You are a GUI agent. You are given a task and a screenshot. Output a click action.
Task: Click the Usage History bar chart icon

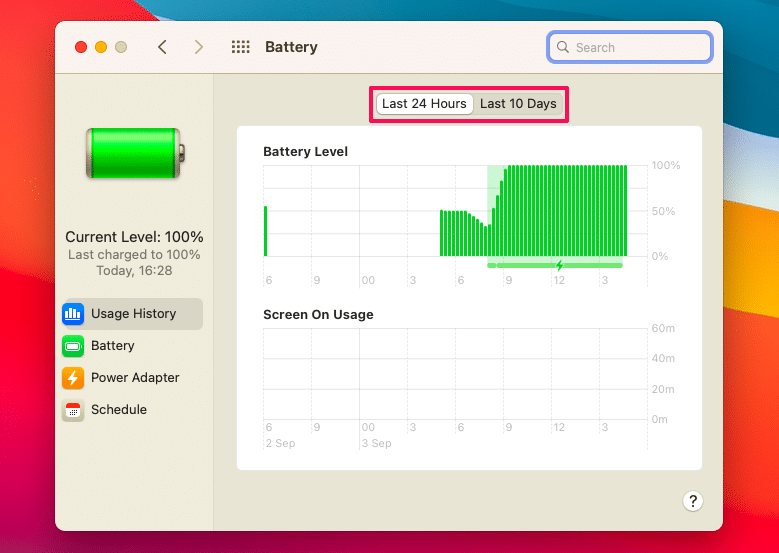point(73,314)
